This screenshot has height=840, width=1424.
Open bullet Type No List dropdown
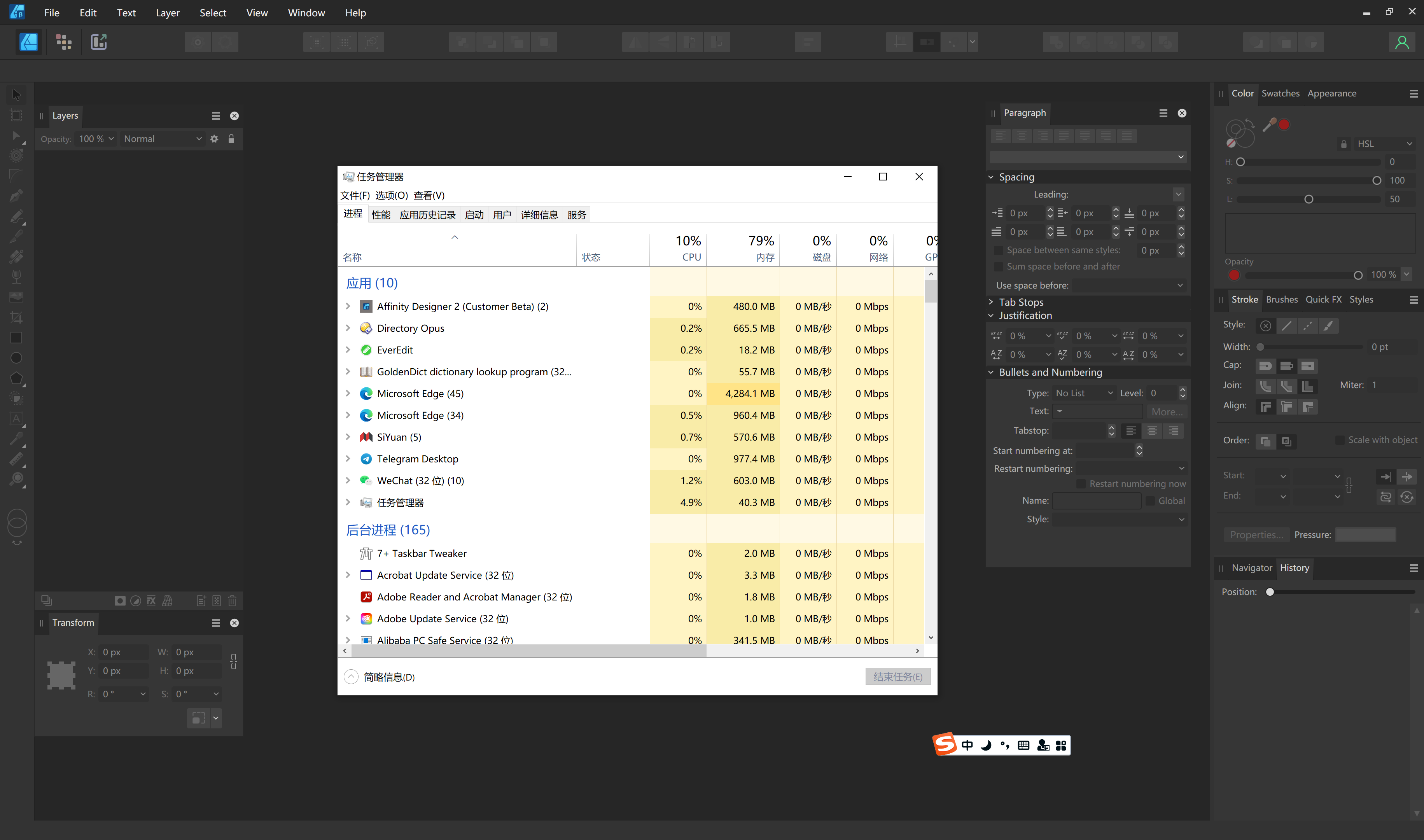pyautogui.click(x=1084, y=394)
